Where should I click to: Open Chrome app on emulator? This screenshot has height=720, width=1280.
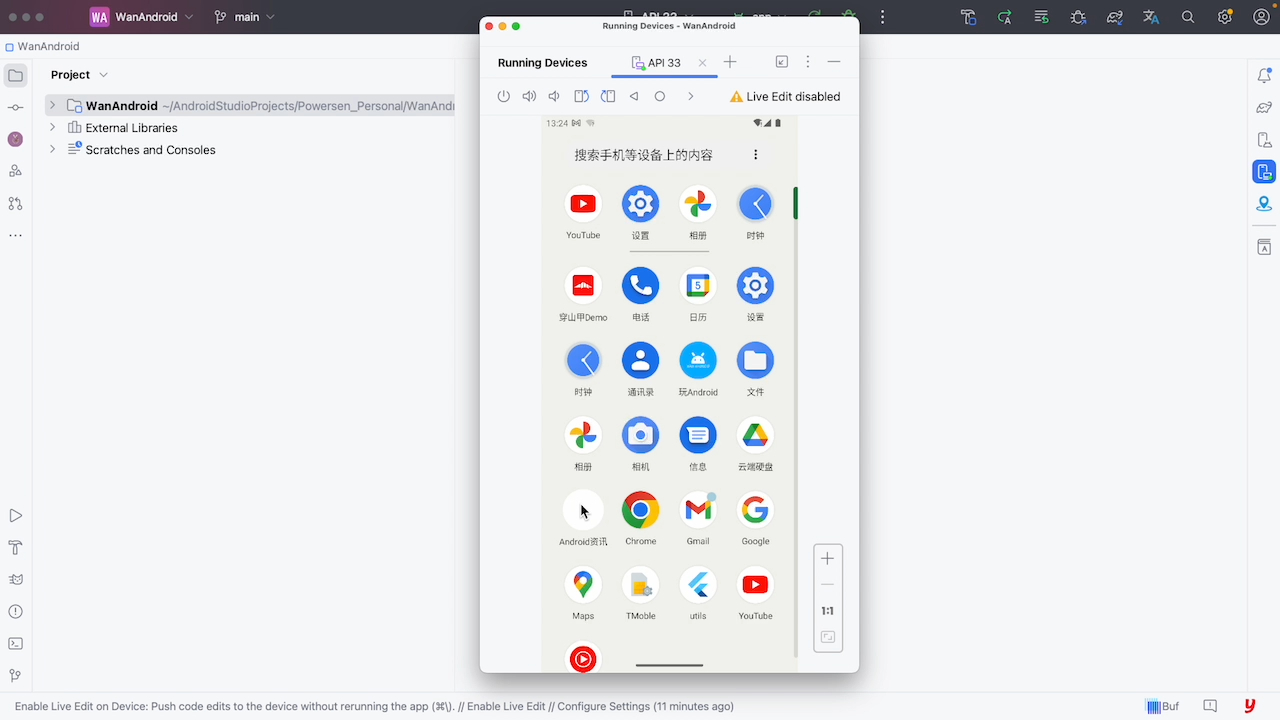click(x=640, y=518)
